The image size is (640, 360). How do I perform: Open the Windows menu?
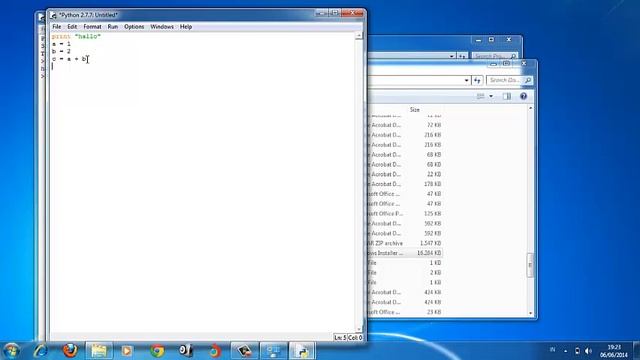162,27
